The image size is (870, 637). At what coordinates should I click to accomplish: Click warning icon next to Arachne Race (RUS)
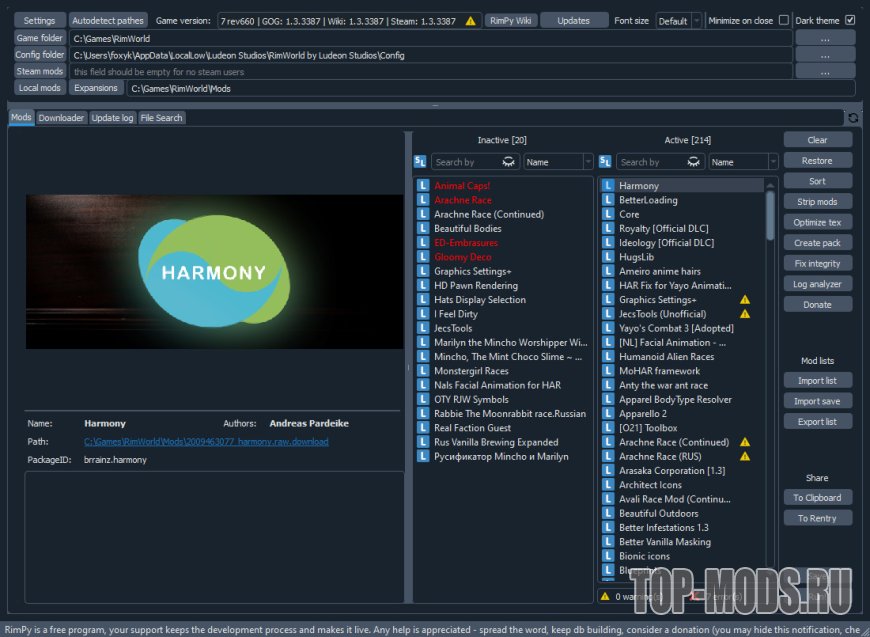click(744, 456)
